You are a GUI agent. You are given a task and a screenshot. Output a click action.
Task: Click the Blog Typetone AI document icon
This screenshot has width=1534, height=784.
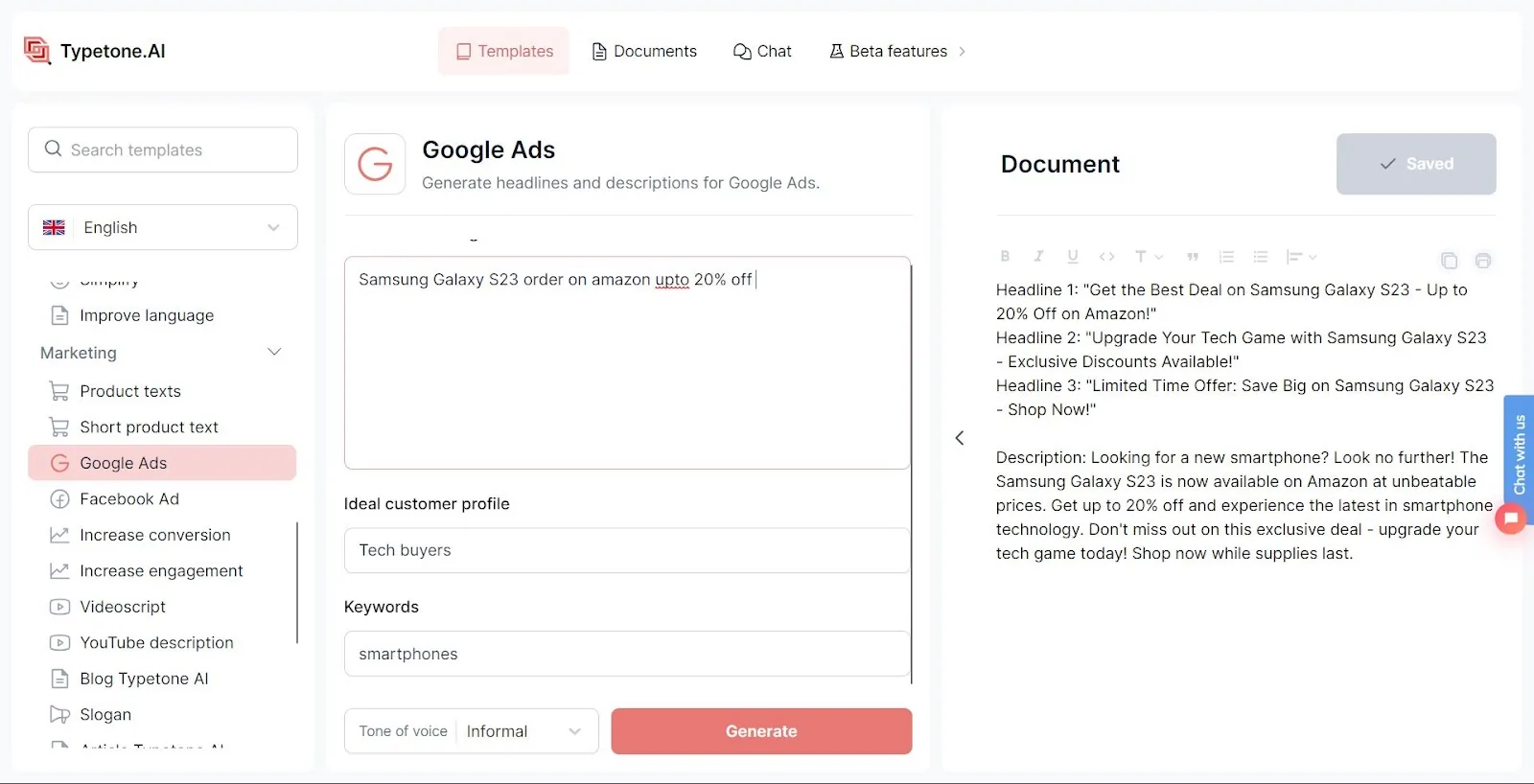coord(59,679)
